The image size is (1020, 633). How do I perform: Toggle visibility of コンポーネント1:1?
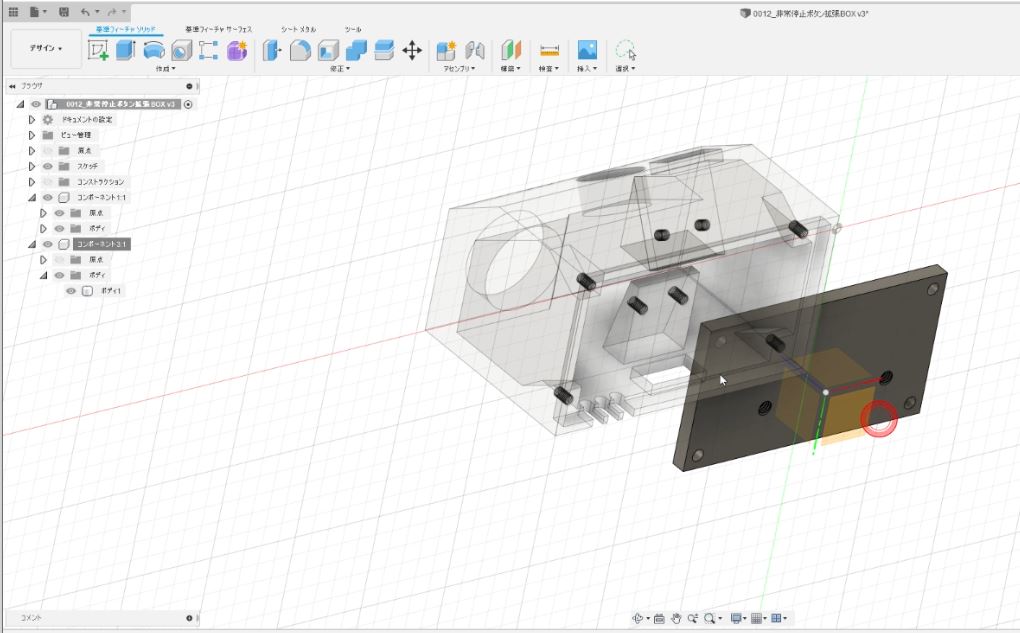47,198
